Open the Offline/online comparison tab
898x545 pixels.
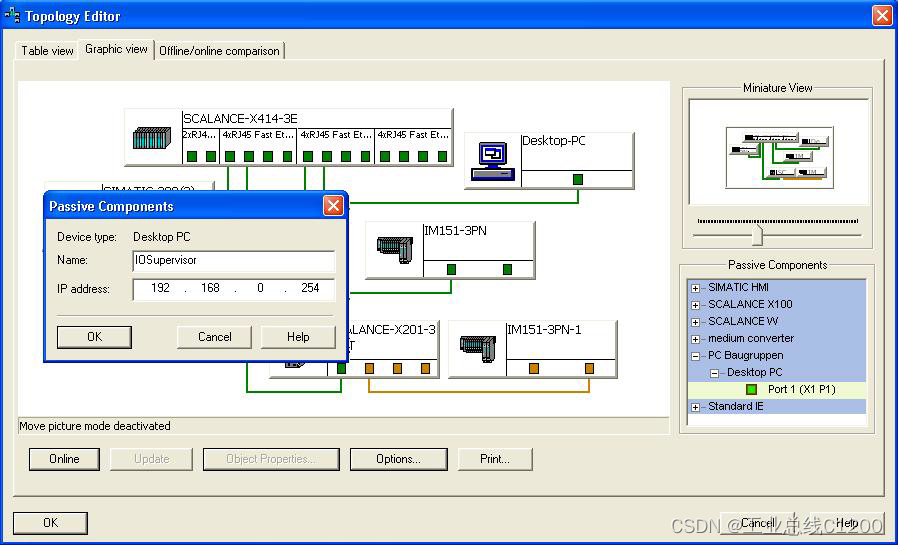pos(219,51)
